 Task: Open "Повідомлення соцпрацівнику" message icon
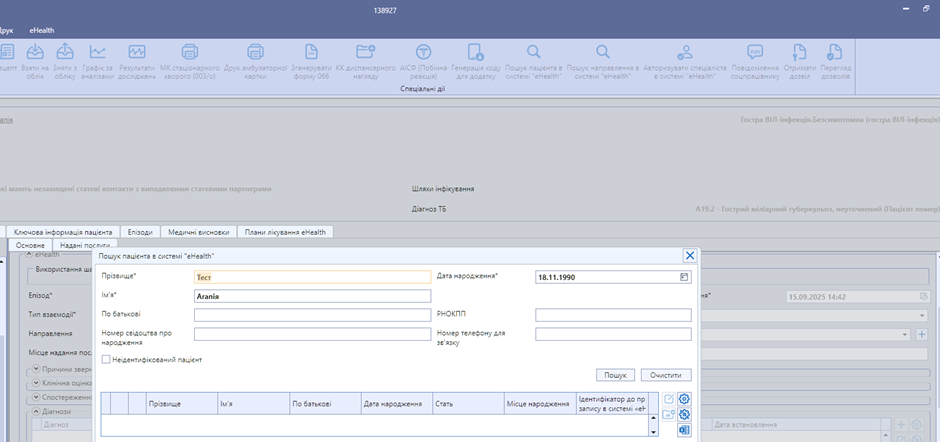coord(755,53)
